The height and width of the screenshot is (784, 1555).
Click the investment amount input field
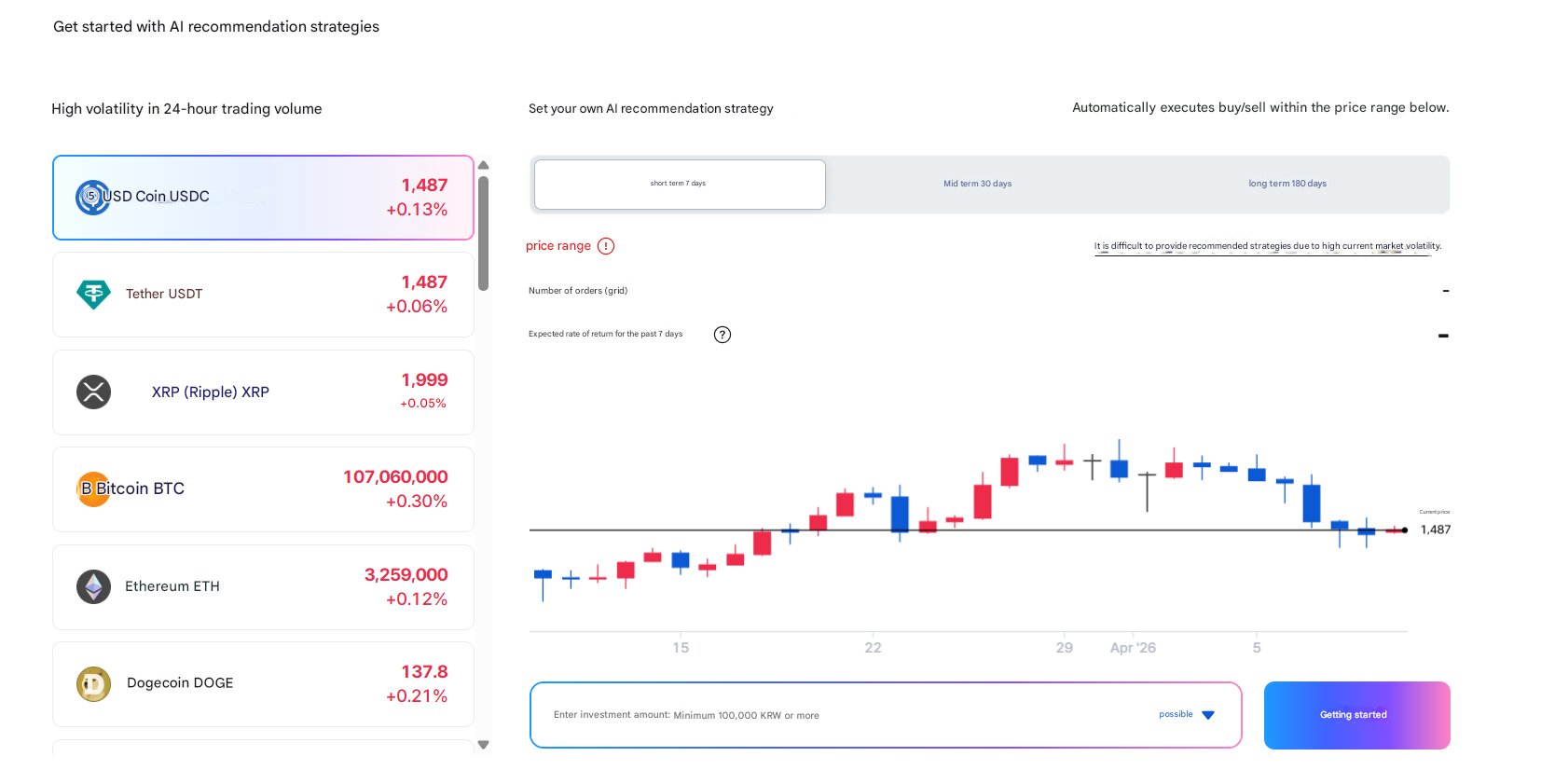[839, 715]
